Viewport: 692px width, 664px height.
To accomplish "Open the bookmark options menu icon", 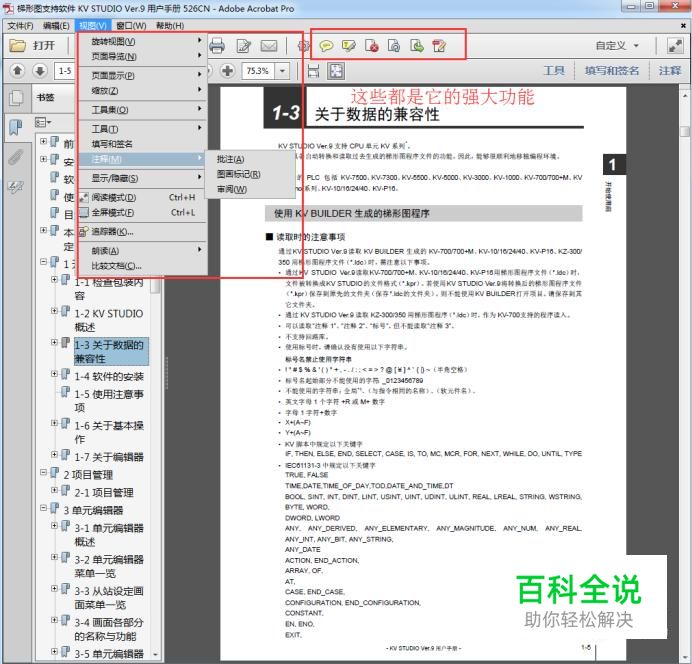I will point(43,122).
